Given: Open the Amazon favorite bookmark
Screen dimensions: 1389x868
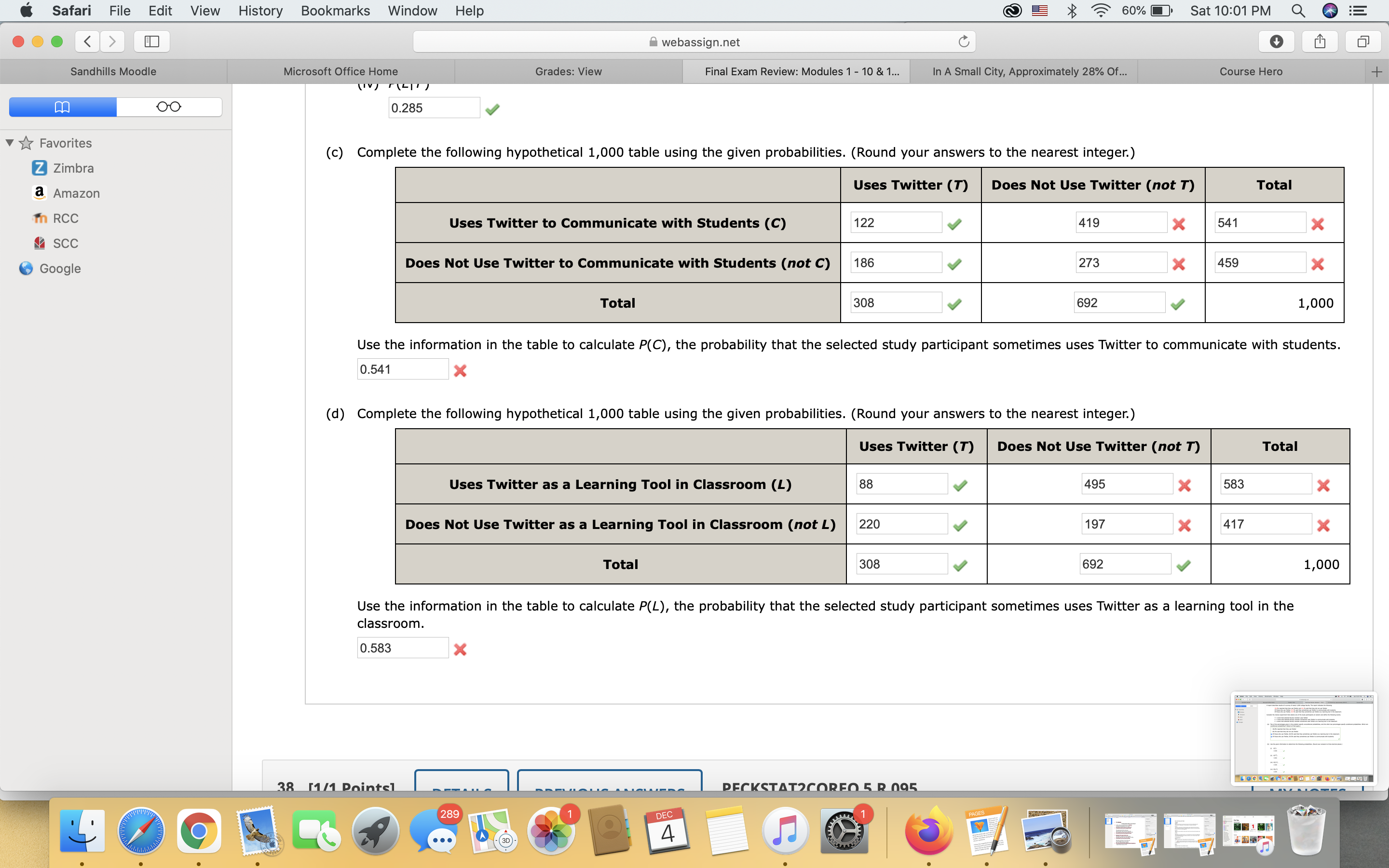Looking at the screenshot, I should click(76, 193).
